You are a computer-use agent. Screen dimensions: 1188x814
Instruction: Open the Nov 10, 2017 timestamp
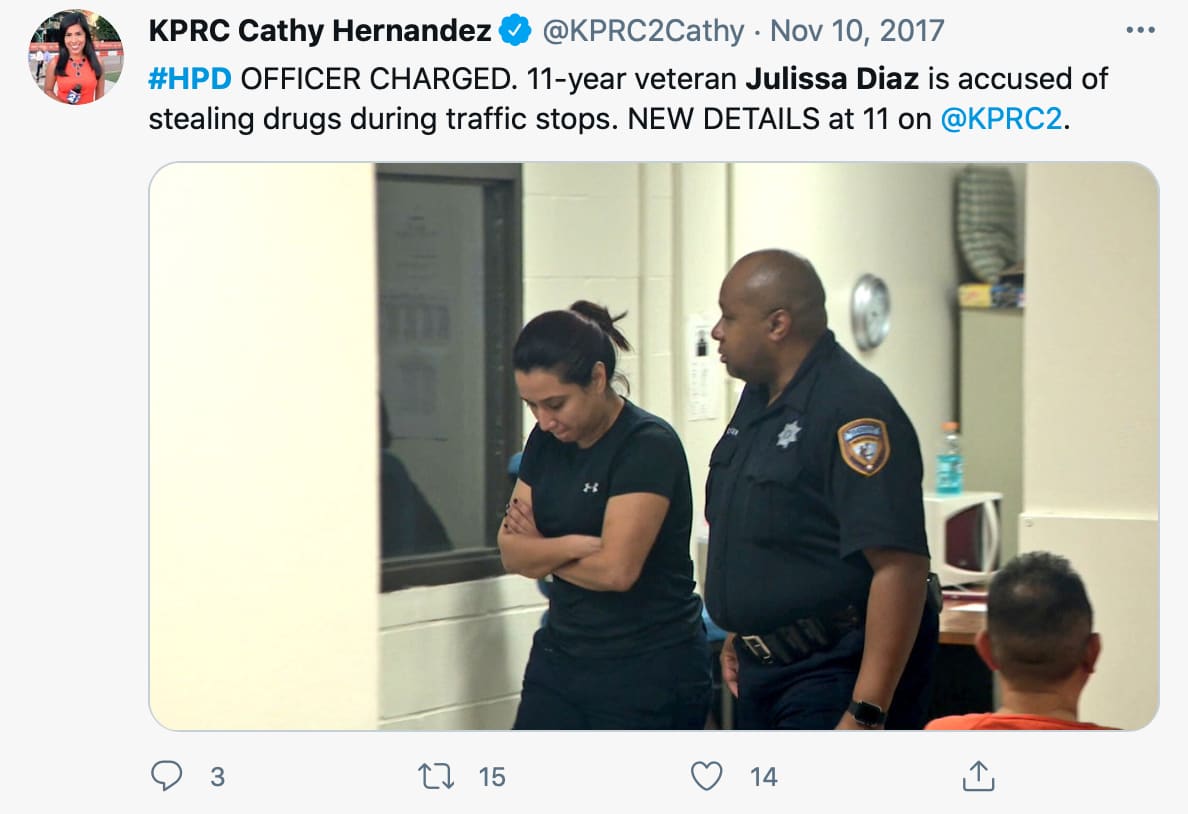pyautogui.click(x=857, y=31)
